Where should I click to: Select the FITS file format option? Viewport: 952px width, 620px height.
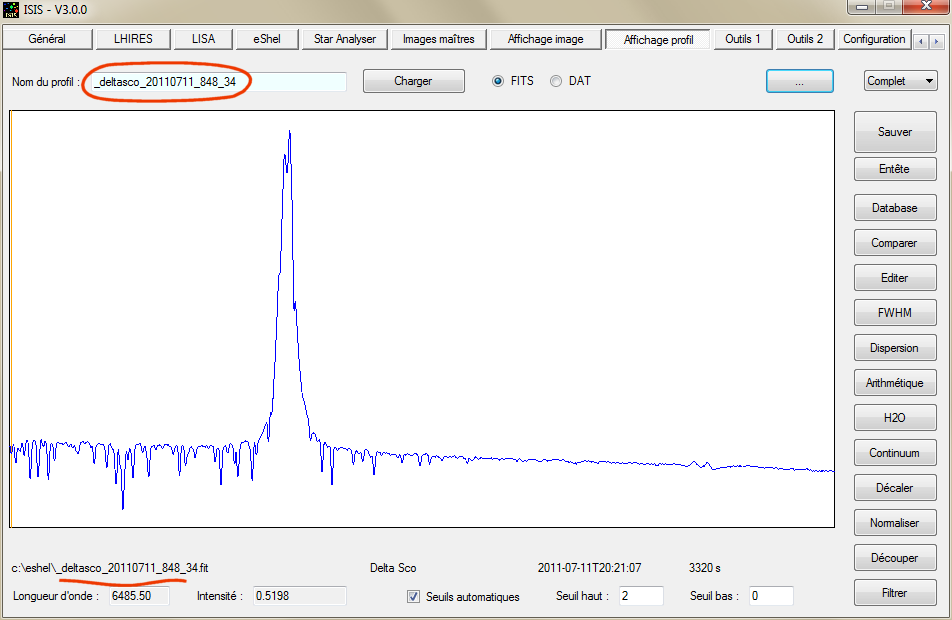point(499,81)
